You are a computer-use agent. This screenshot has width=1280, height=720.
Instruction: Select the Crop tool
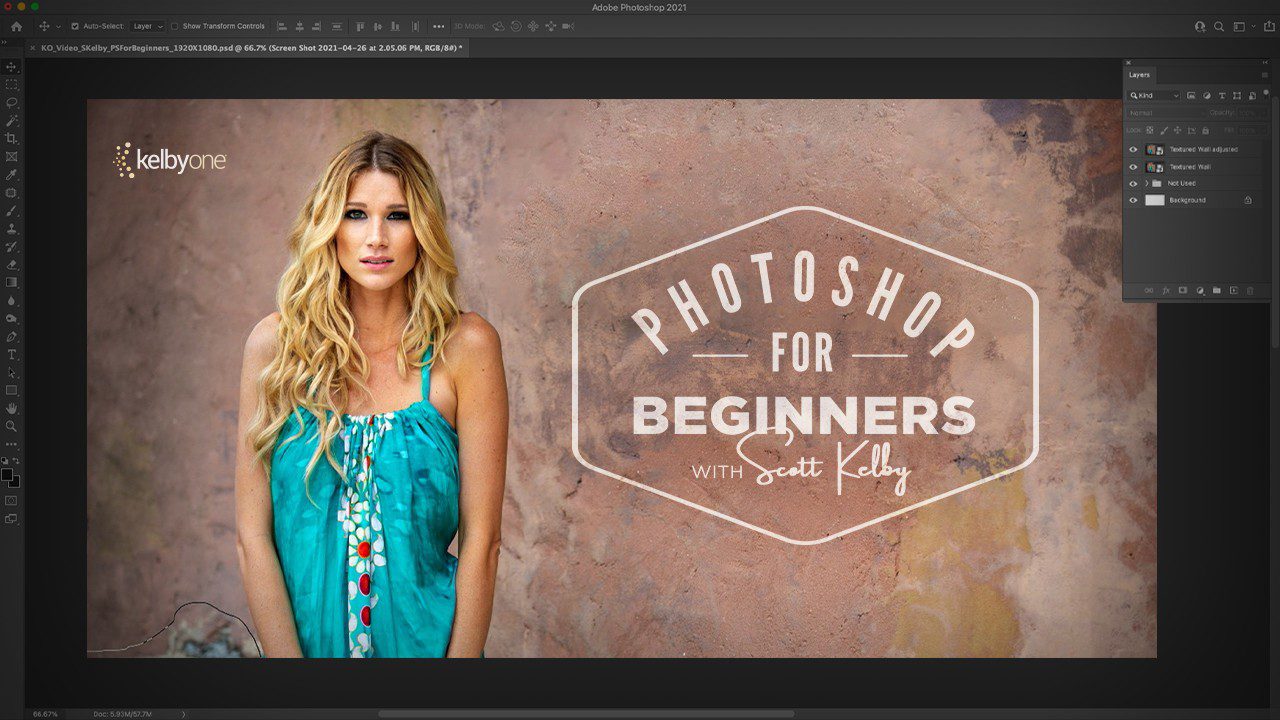12,139
